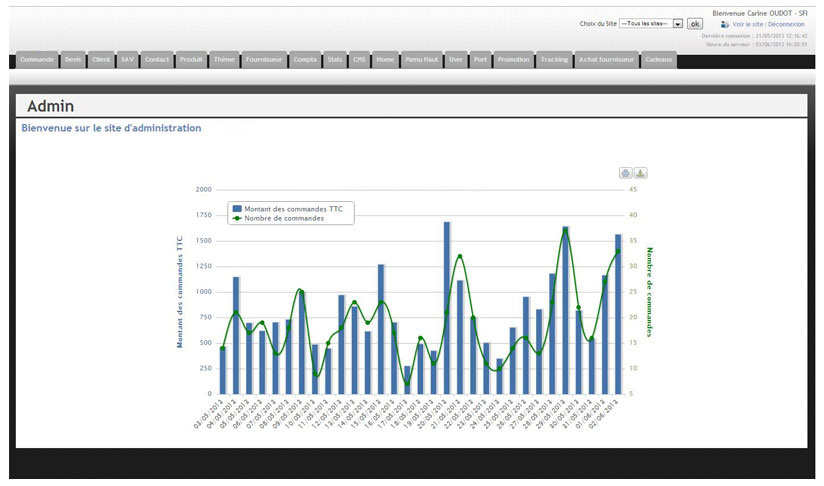
Task: Switch to the Fournisseur tab
Action: [264, 60]
